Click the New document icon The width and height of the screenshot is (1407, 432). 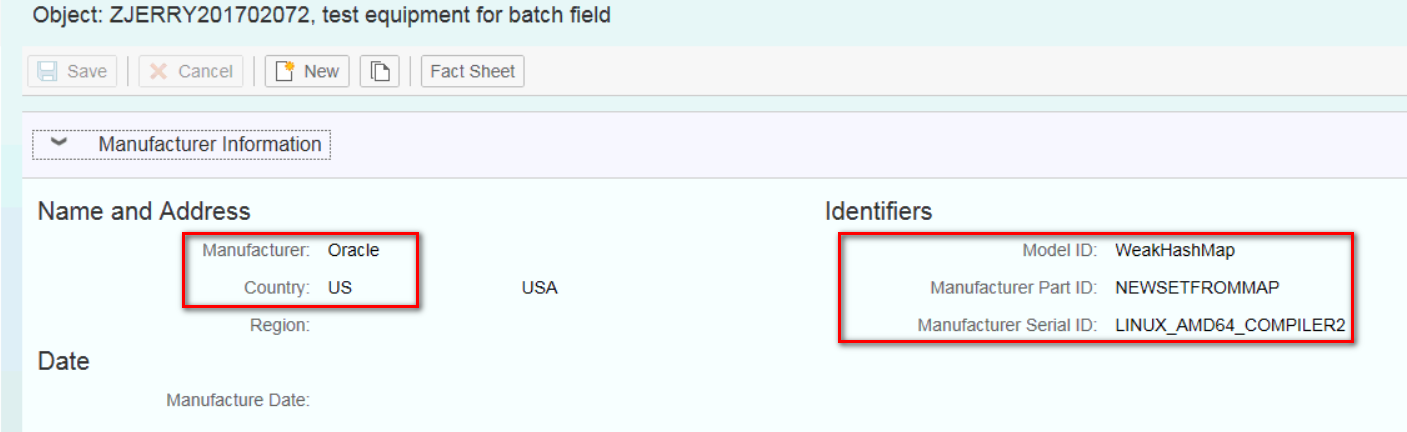(x=285, y=71)
